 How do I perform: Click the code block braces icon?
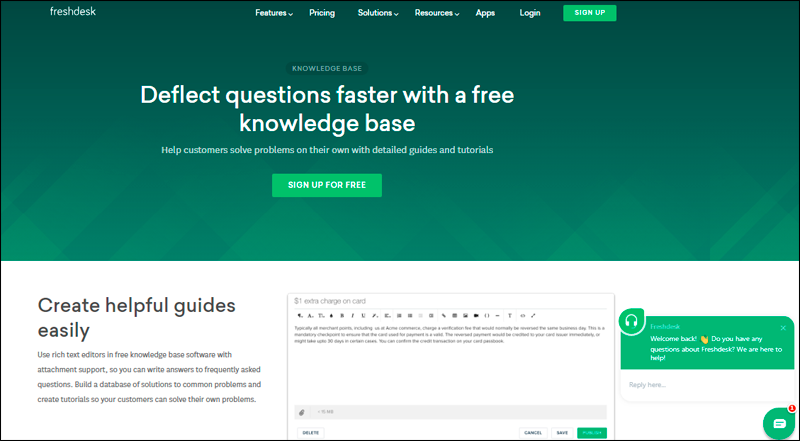(487, 315)
